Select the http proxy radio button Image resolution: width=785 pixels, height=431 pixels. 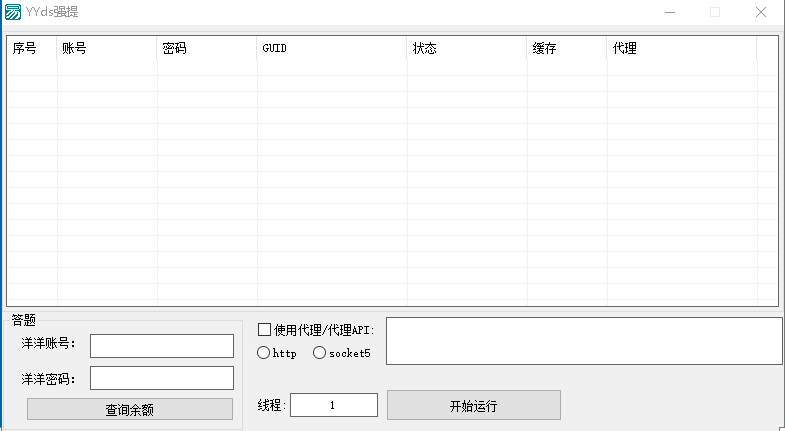(264, 353)
